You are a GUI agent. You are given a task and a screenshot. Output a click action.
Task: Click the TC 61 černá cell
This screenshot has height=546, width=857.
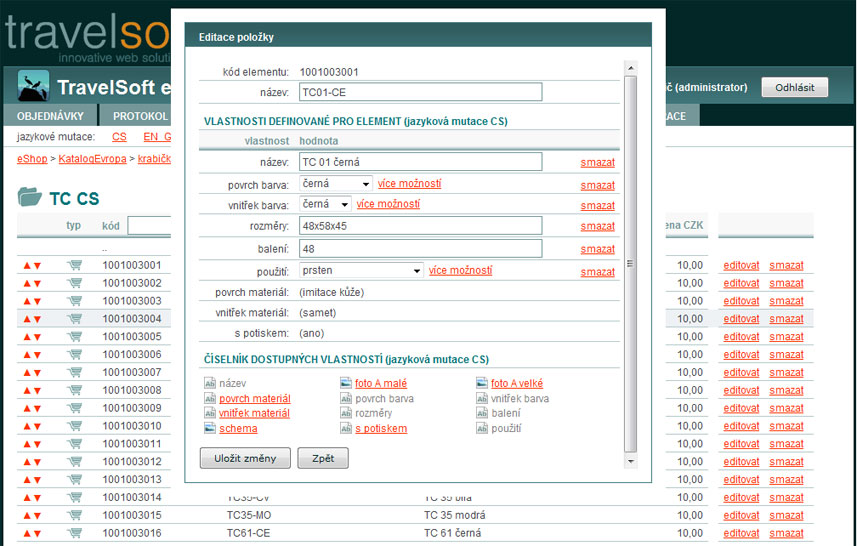pyautogui.click(x=453, y=533)
